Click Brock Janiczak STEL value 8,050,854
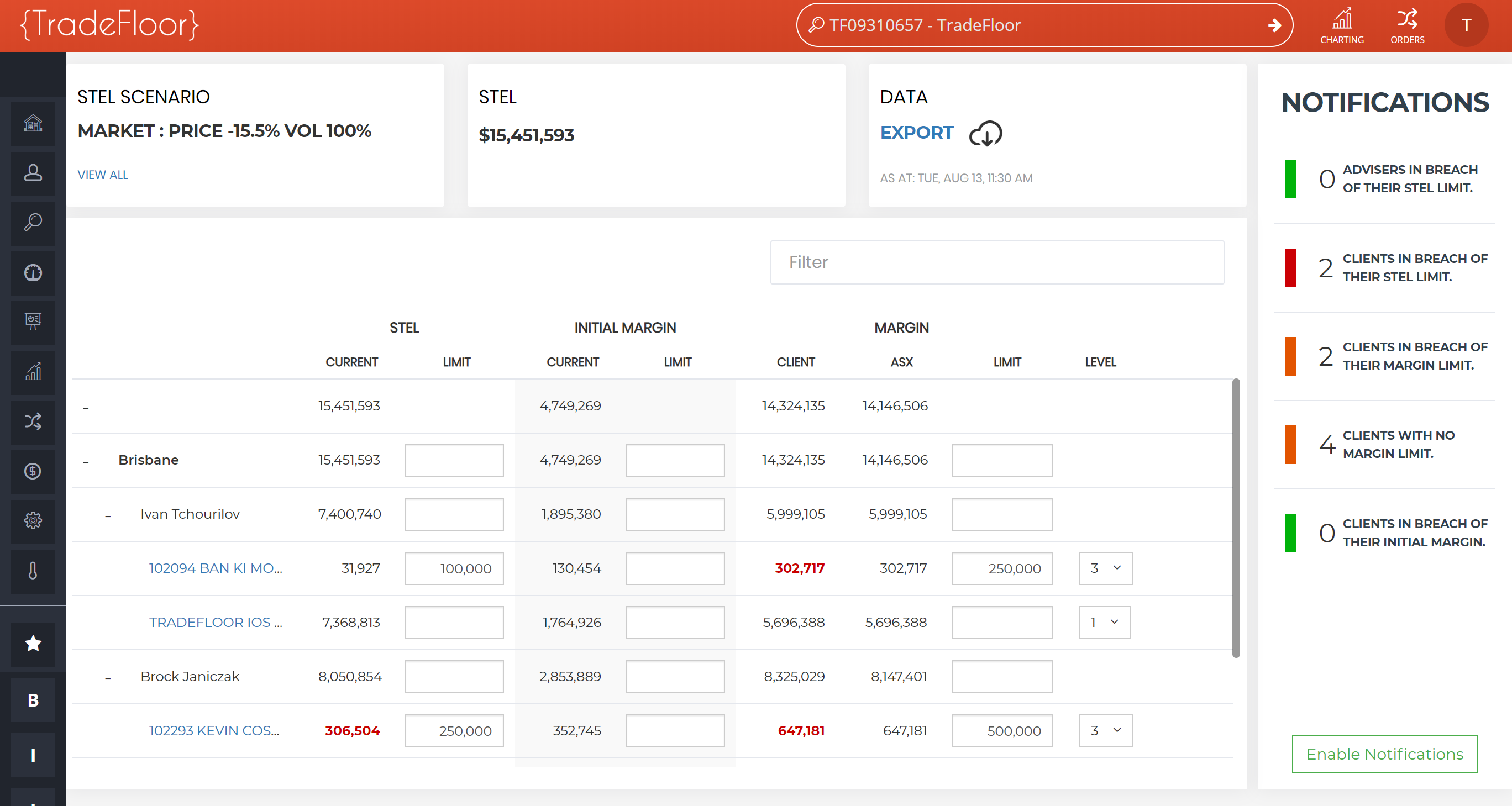 click(350, 676)
